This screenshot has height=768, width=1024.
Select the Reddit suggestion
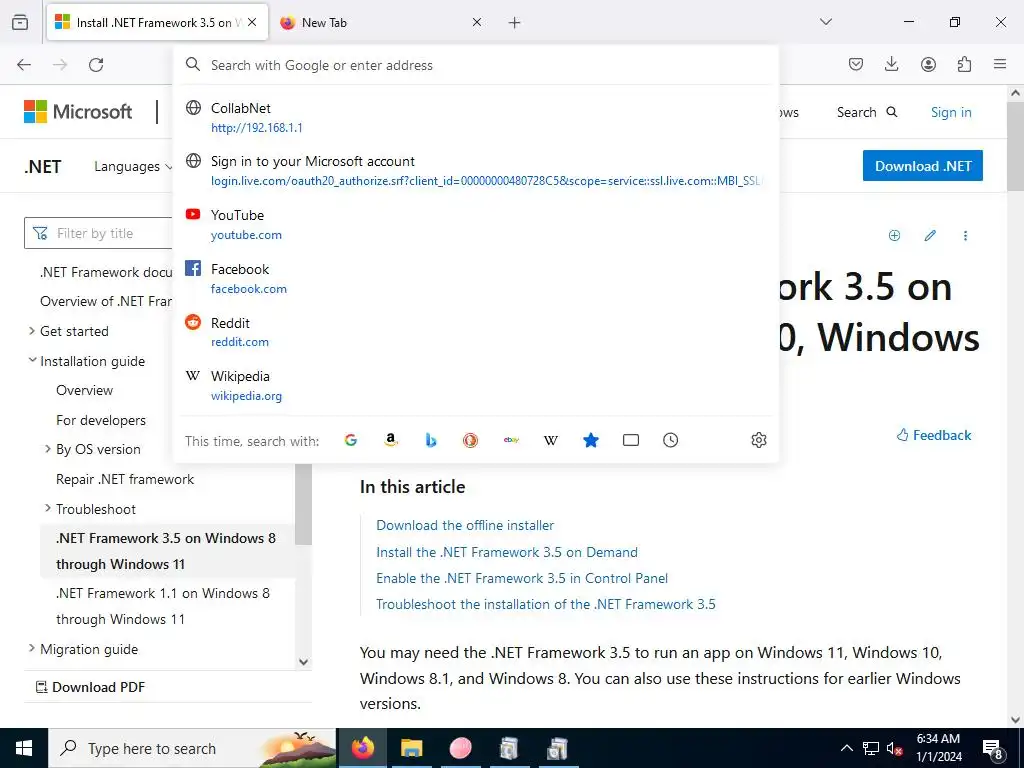pos(476,332)
